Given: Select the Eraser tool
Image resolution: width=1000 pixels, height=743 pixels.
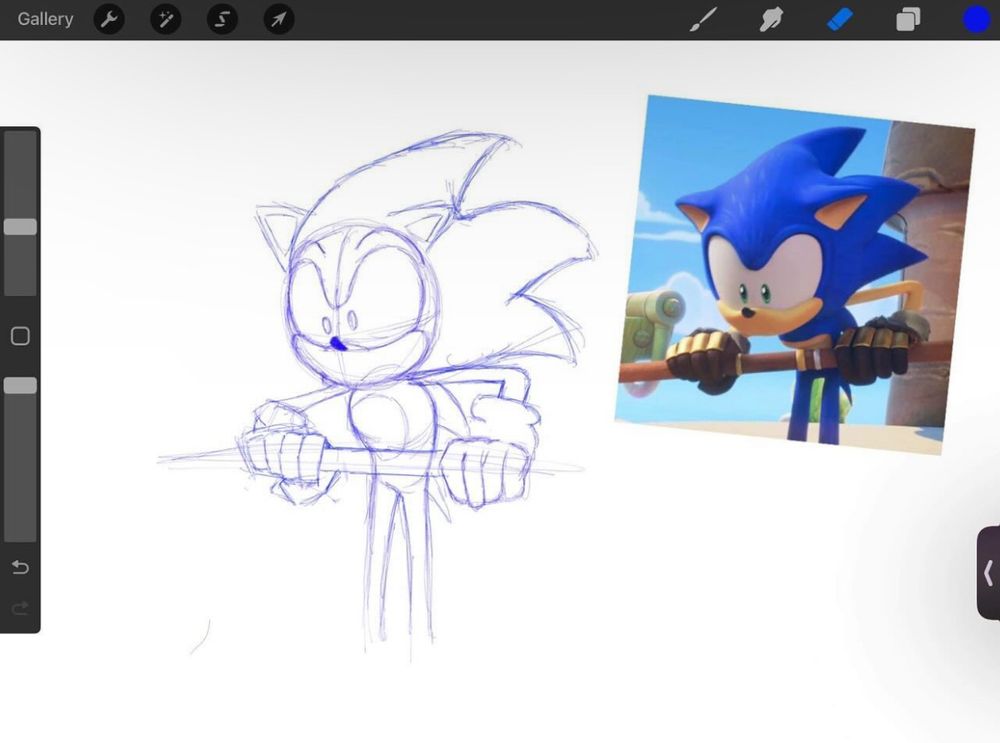Looking at the screenshot, I should (x=839, y=19).
